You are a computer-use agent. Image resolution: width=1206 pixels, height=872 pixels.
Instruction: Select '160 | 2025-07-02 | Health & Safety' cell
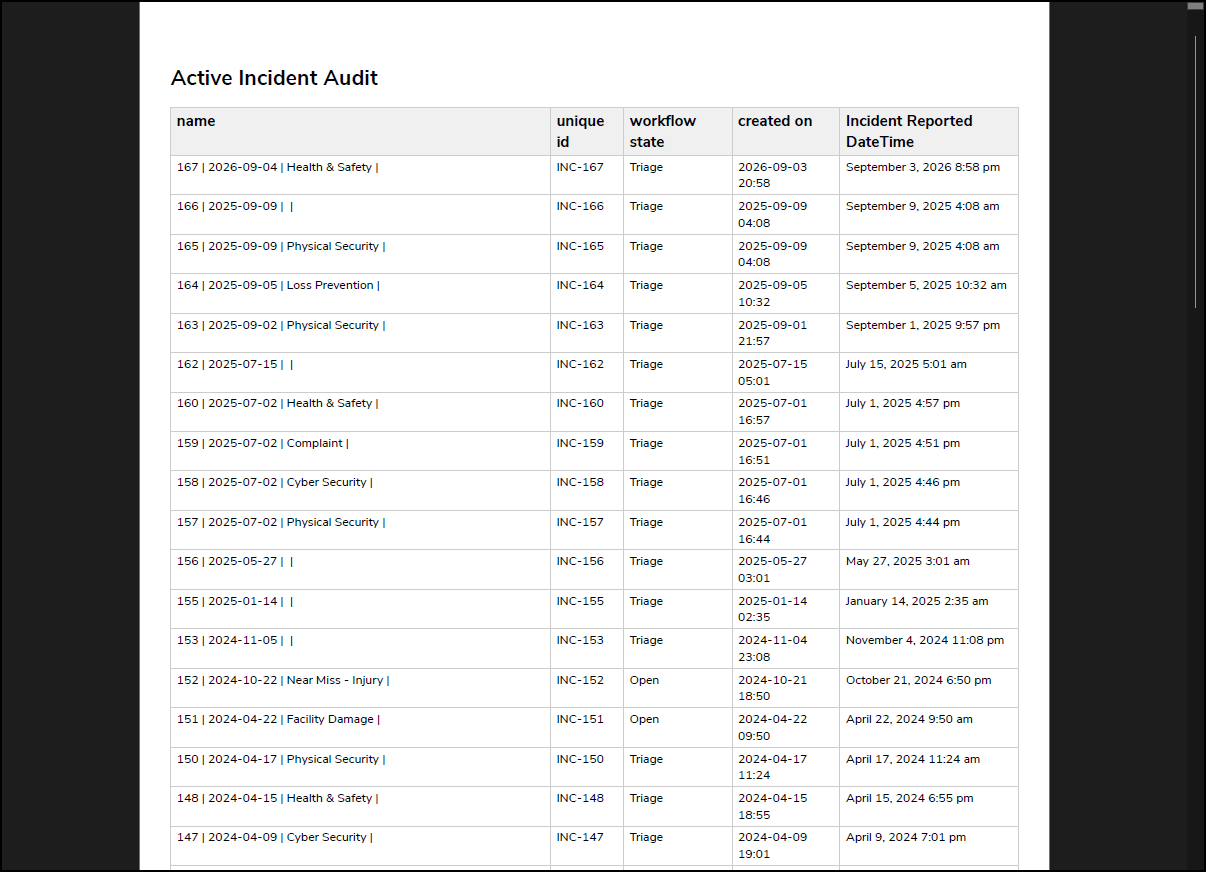[x=360, y=412]
